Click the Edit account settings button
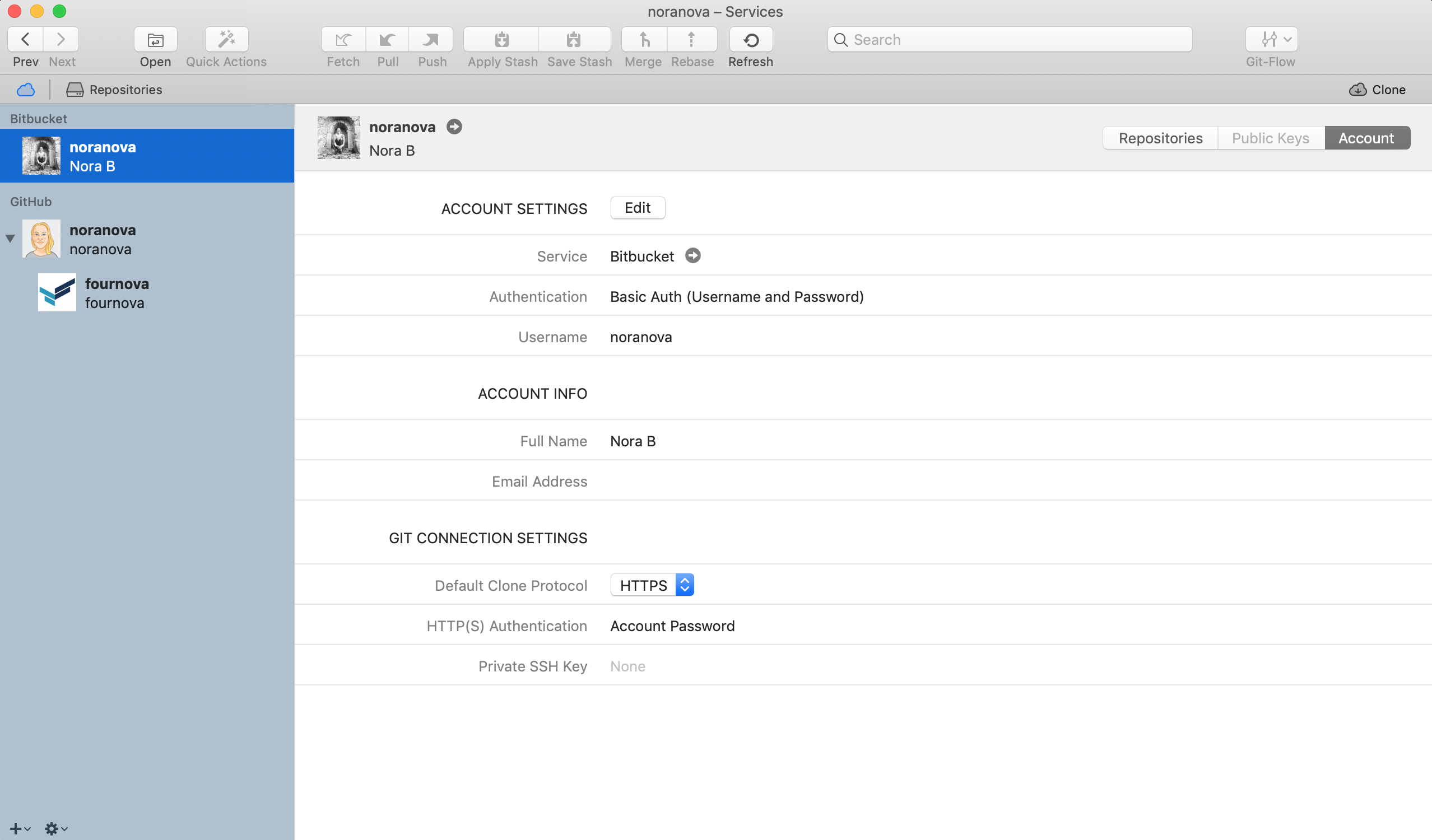 tap(637, 208)
